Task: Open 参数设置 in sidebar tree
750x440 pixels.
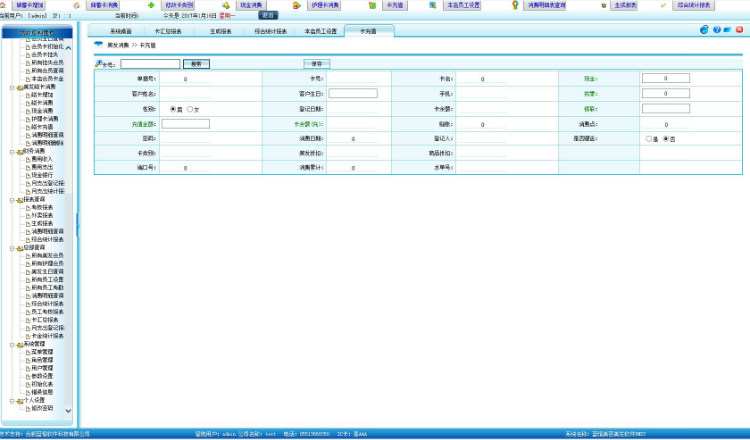Action: click(x=42, y=376)
